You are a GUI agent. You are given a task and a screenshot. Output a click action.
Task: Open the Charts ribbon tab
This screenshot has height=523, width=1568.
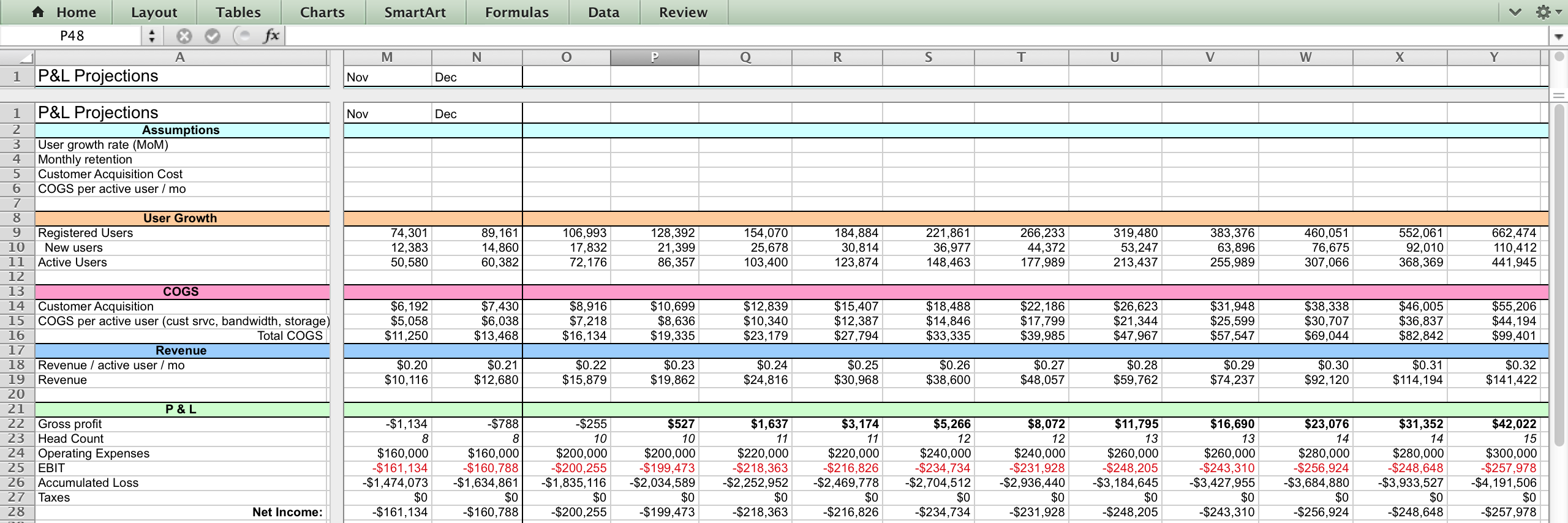tap(322, 12)
